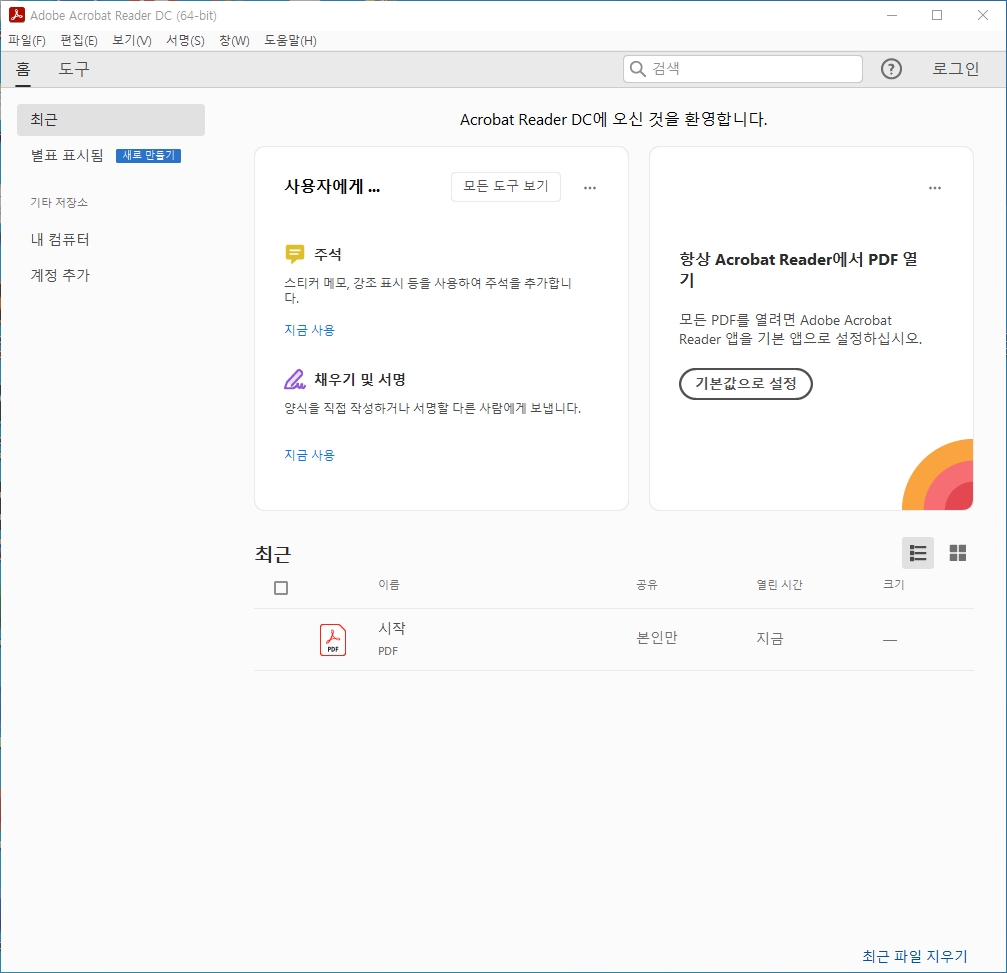1007x973 pixels.
Task: Switch to thumbnail grid view
Action: 958,553
